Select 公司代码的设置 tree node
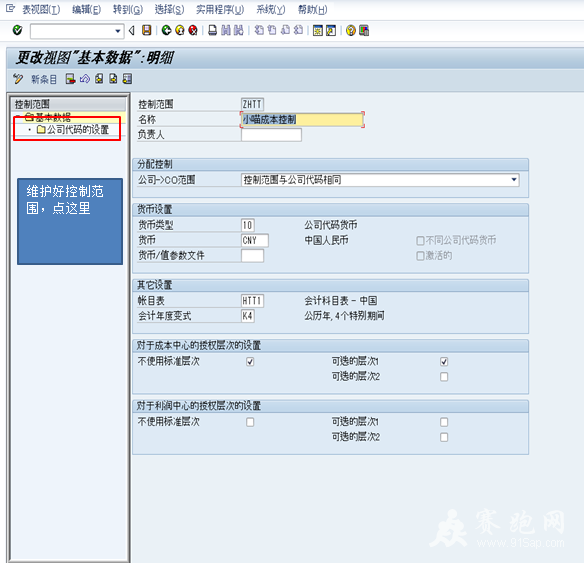Screen dimensions: 584x563 73,130
